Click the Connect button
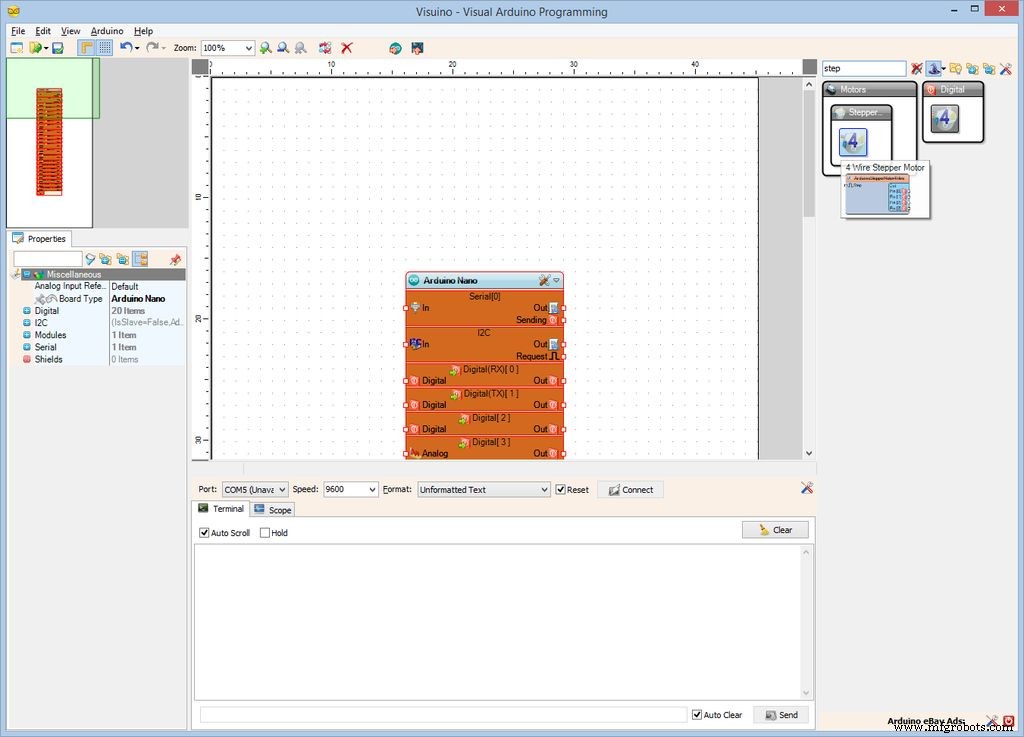Viewport: 1024px width, 737px height. click(x=630, y=490)
